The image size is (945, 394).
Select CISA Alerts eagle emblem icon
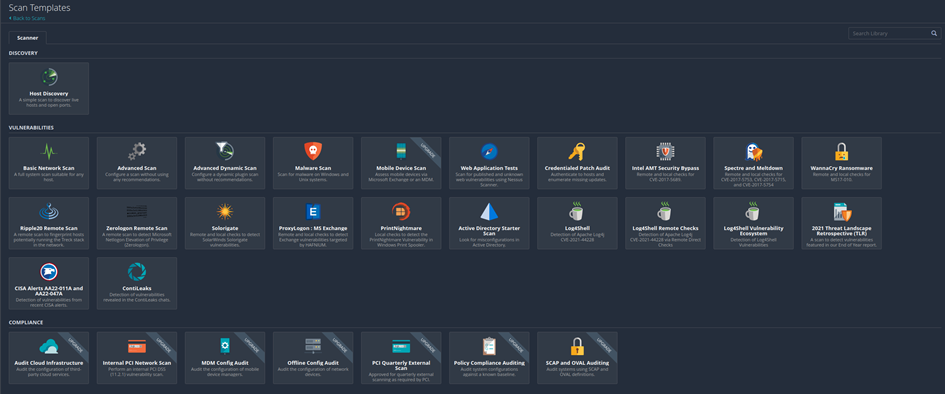[x=49, y=272]
